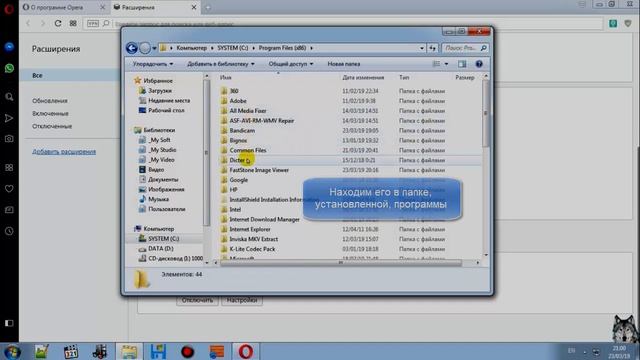Open Изображения library
640x360 pixels.
point(166,189)
